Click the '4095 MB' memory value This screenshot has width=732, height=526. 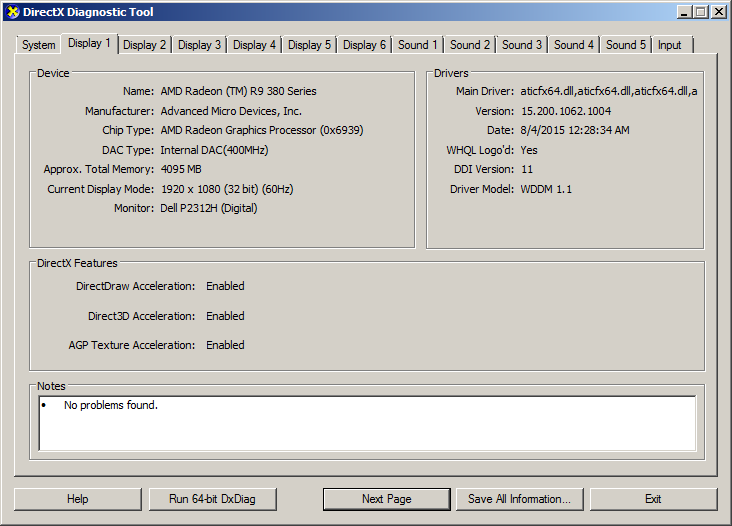coord(181,169)
